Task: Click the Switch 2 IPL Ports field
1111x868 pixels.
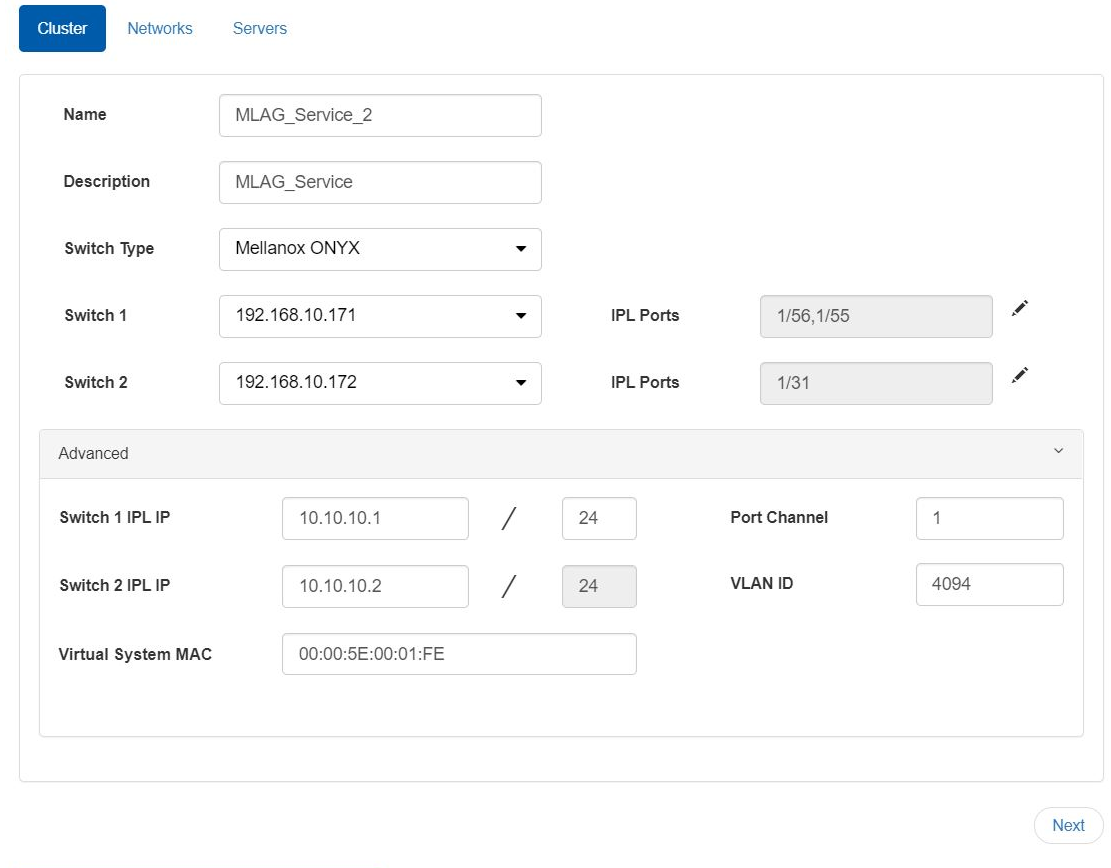Action: coord(876,383)
